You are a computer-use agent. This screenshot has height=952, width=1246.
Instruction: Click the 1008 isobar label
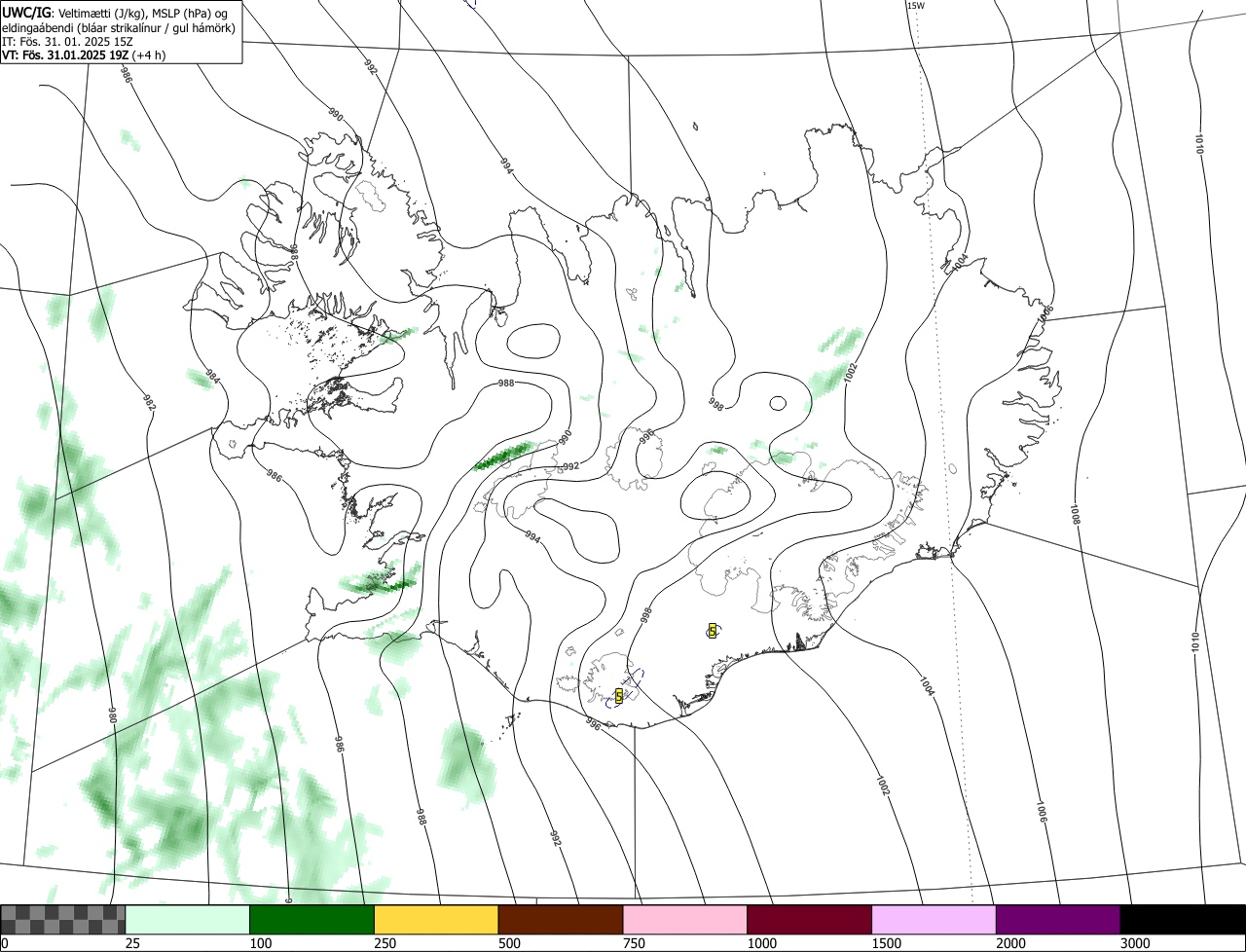point(1075,514)
